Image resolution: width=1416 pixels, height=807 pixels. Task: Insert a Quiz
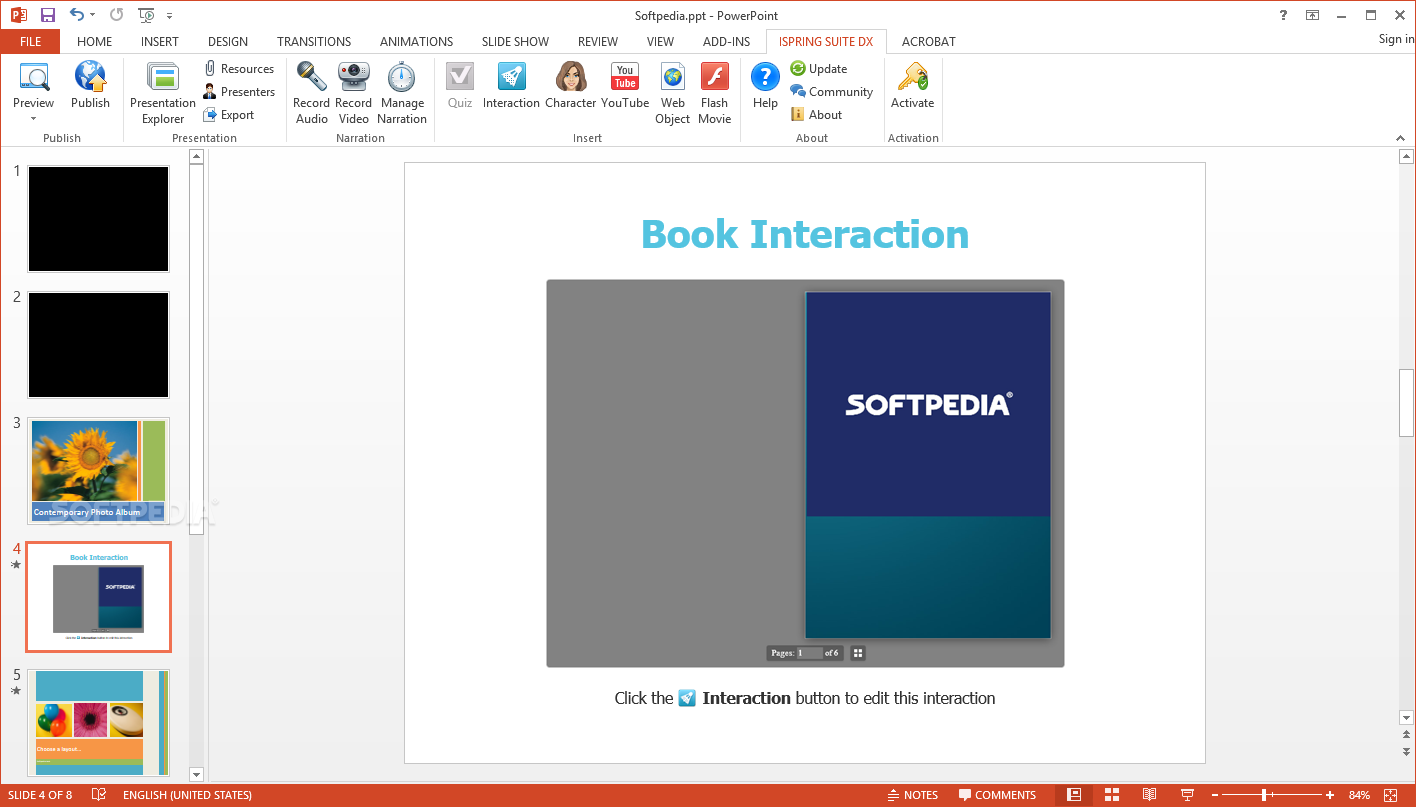[460, 85]
